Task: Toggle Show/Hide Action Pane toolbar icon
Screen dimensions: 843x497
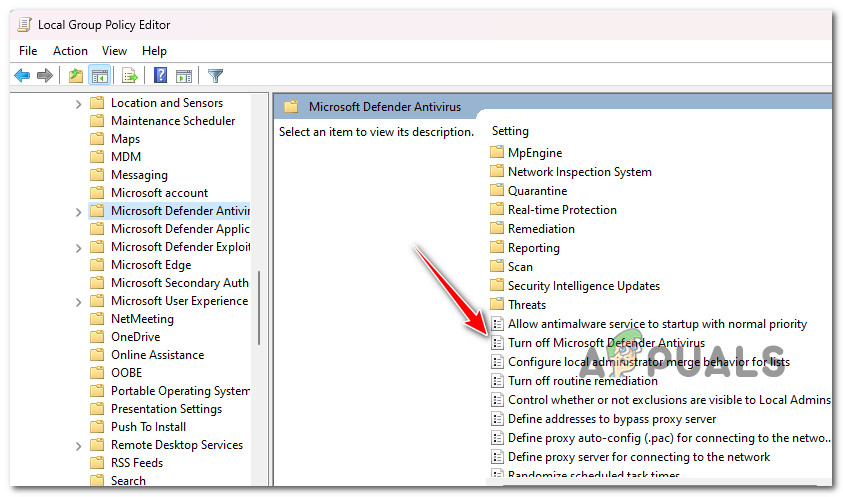Action: [x=184, y=76]
